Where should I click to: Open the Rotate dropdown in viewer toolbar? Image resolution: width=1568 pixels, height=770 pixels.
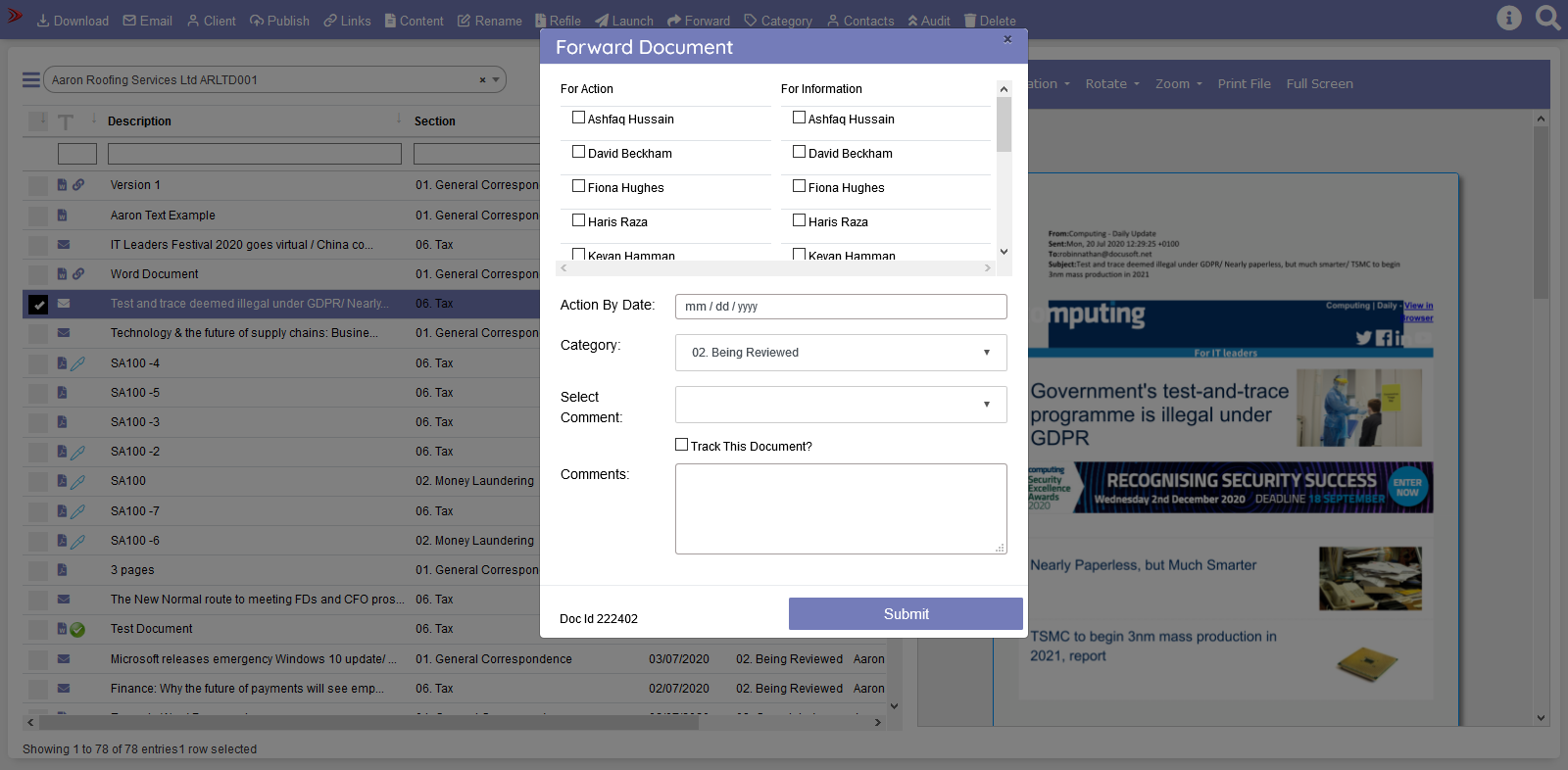pos(1112,84)
